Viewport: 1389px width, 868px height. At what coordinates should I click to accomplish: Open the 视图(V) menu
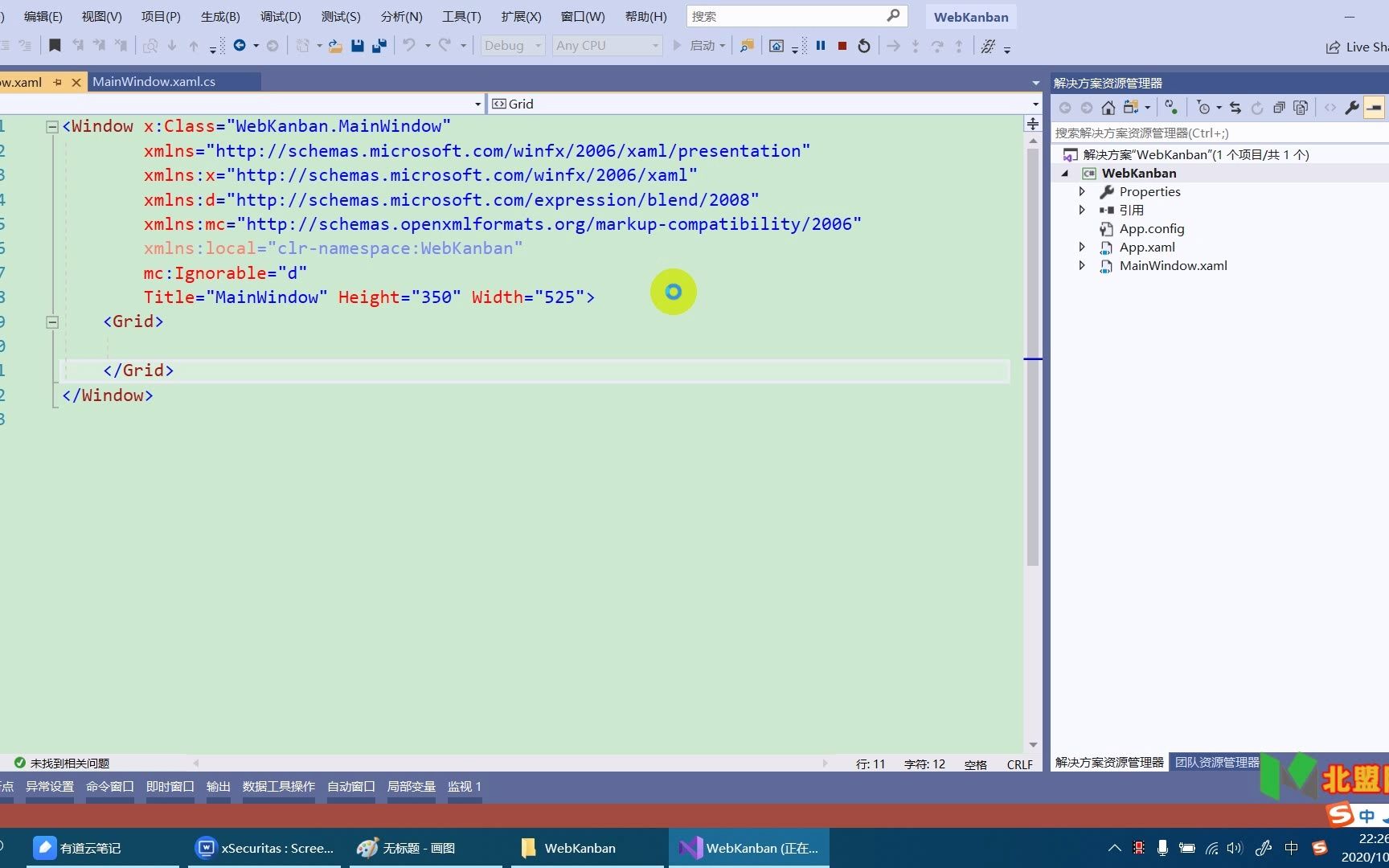pos(101,16)
